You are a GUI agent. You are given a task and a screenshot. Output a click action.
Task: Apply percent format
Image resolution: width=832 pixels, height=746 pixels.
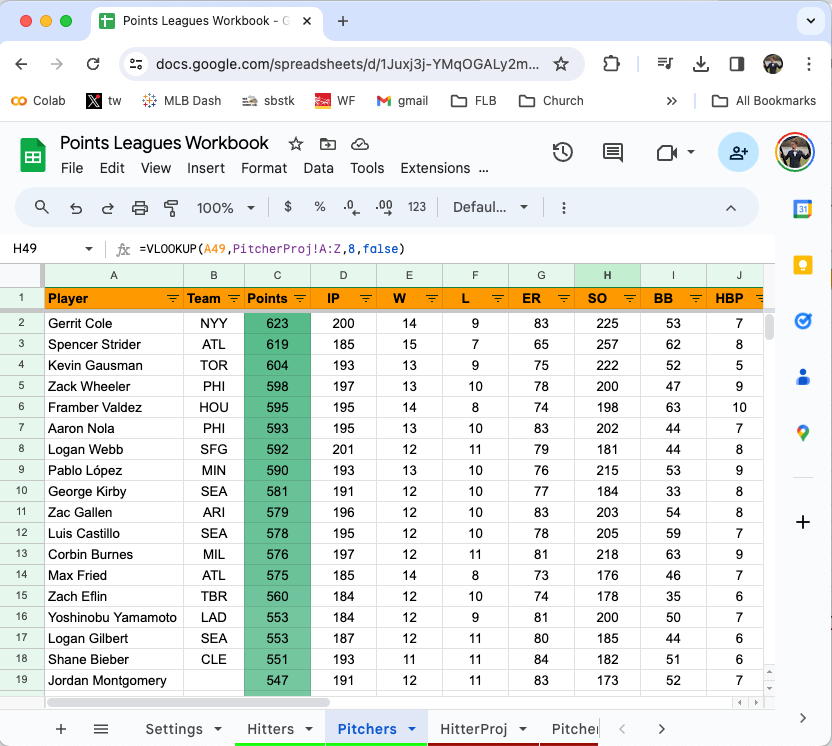(x=319, y=207)
